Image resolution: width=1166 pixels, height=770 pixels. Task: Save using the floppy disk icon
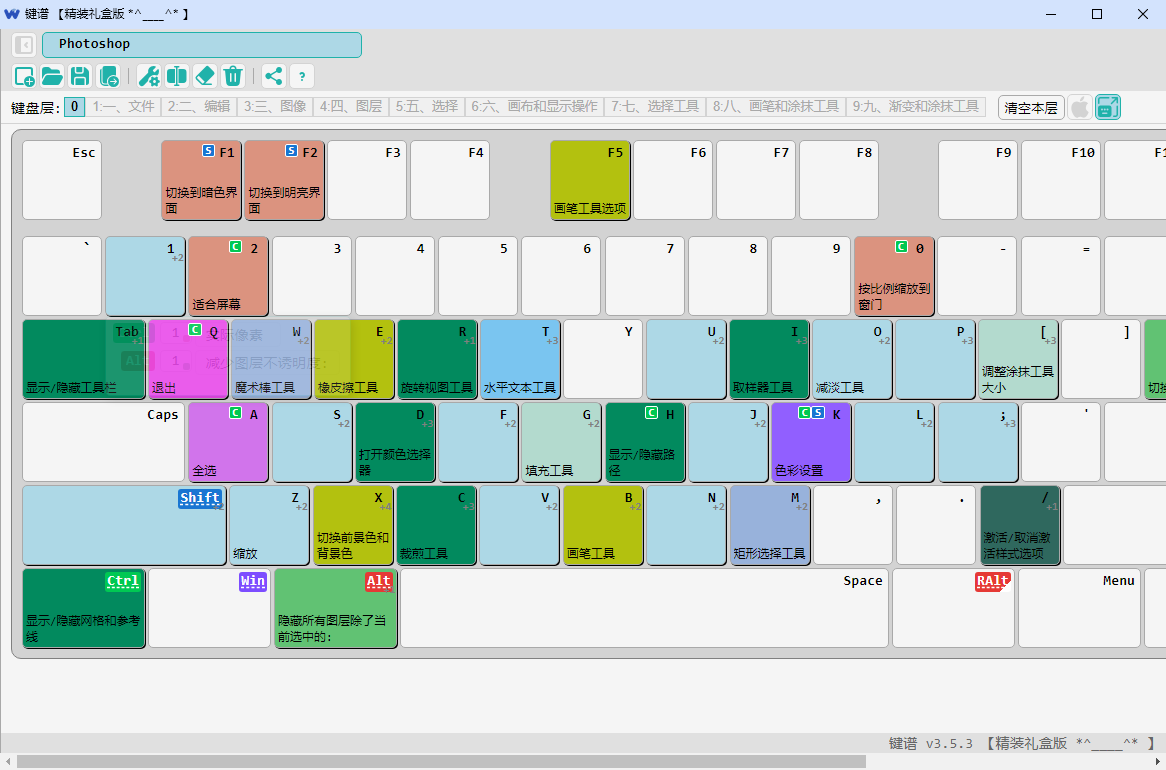point(80,76)
